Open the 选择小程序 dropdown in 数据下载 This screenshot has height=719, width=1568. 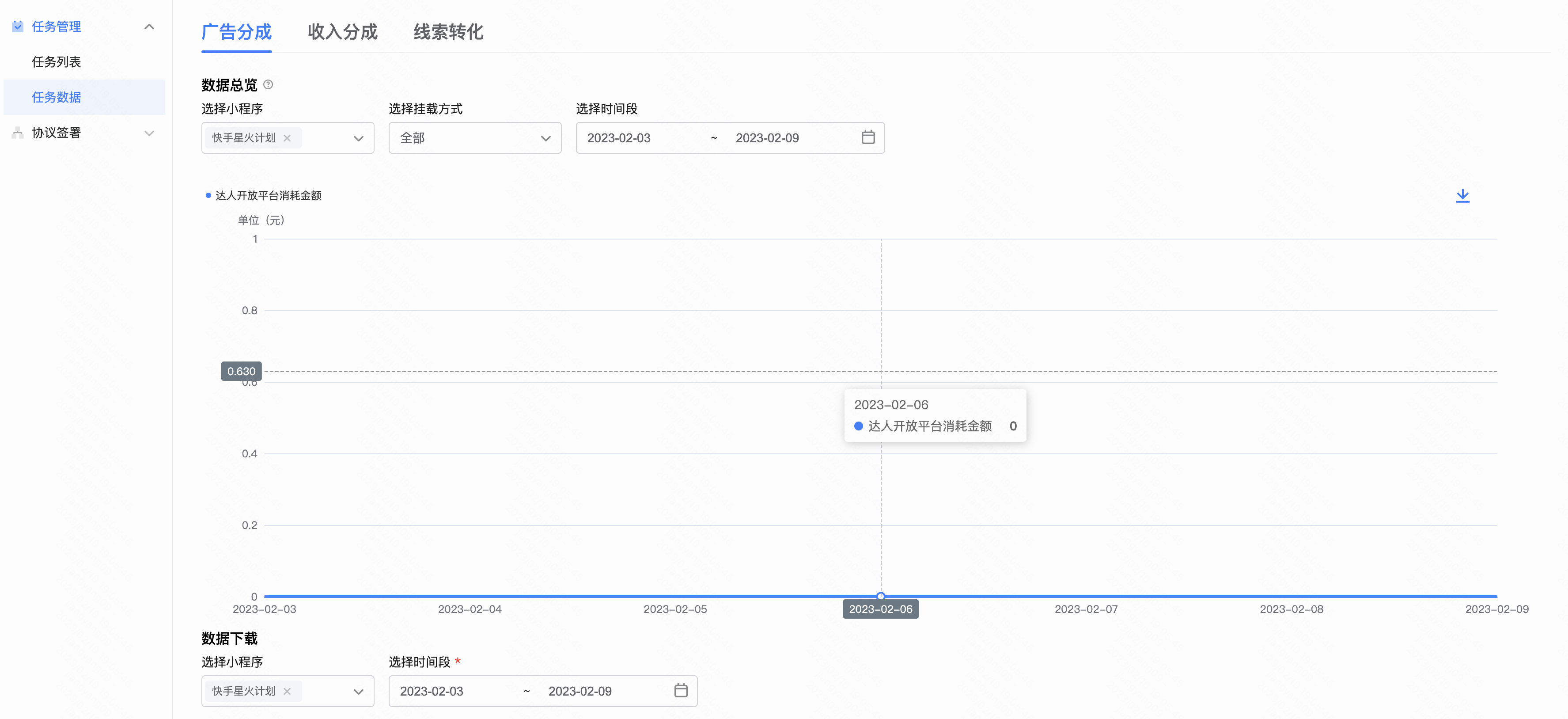(x=287, y=690)
